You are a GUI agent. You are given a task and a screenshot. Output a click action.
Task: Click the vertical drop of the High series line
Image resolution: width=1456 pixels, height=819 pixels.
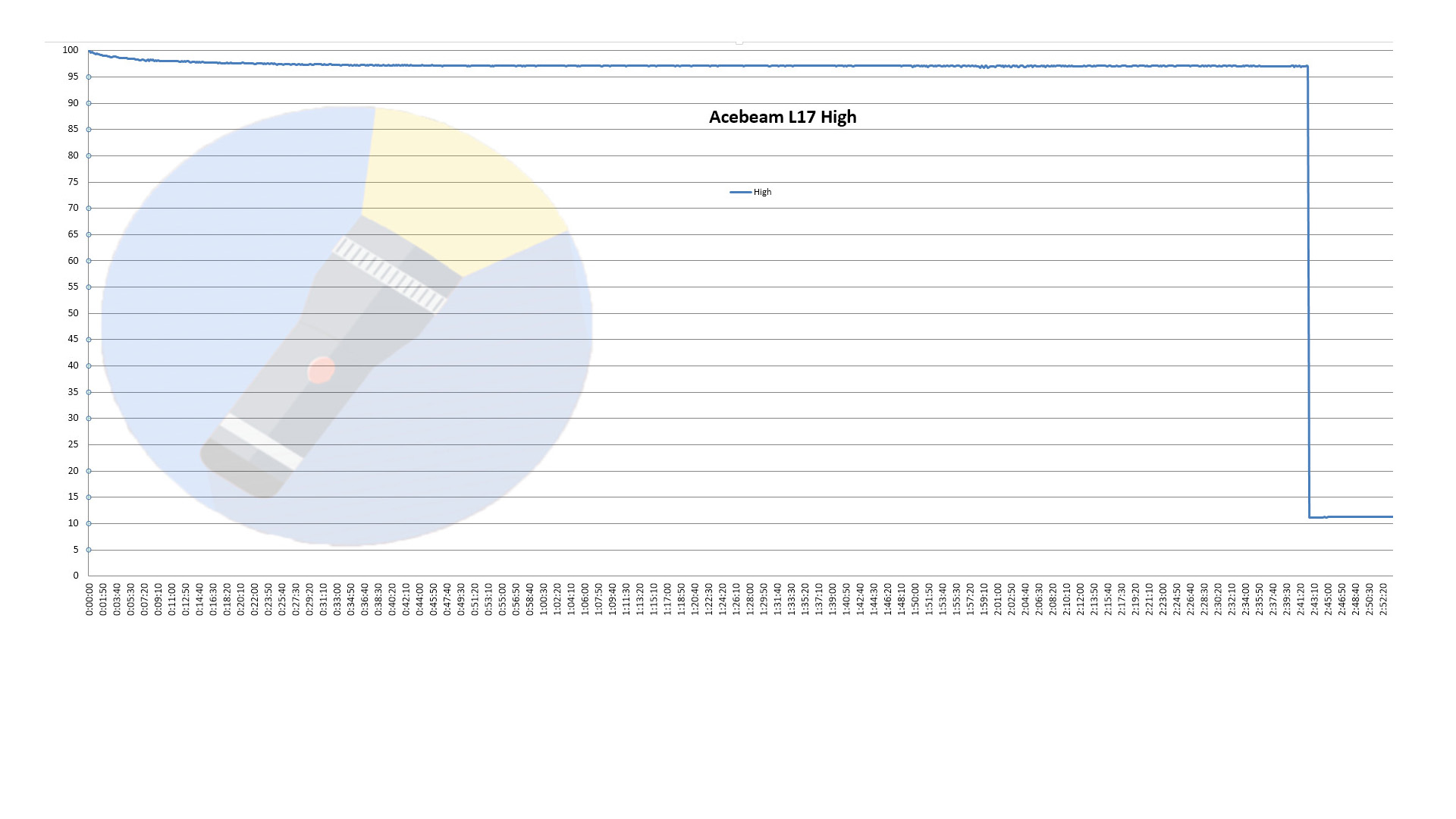[x=1309, y=292]
